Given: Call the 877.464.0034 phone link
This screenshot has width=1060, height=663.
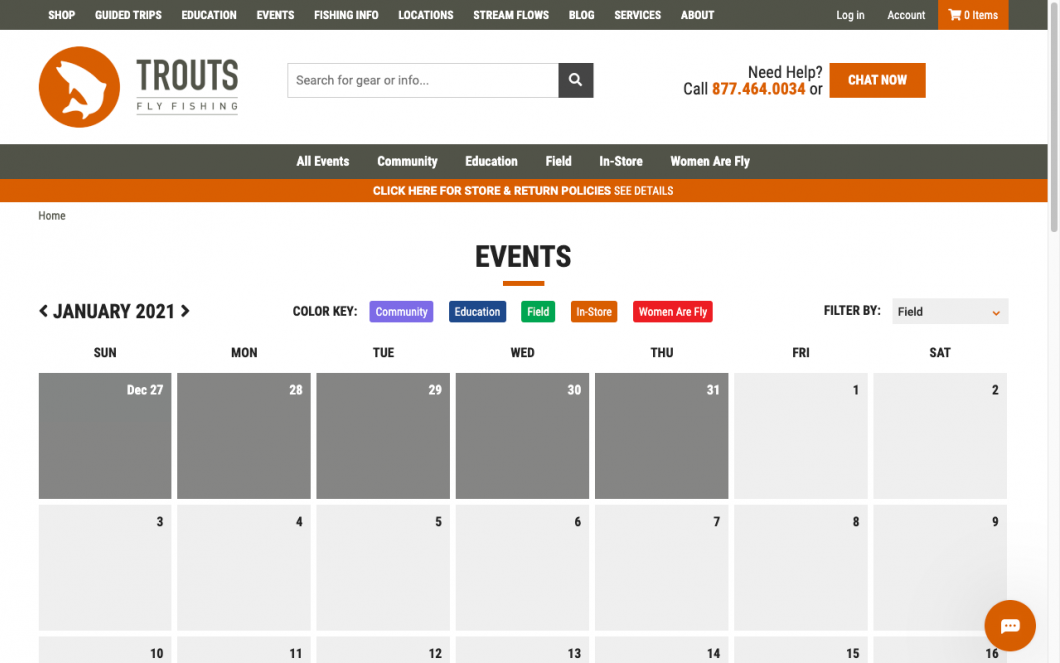Looking at the screenshot, I should coord(758,89).
